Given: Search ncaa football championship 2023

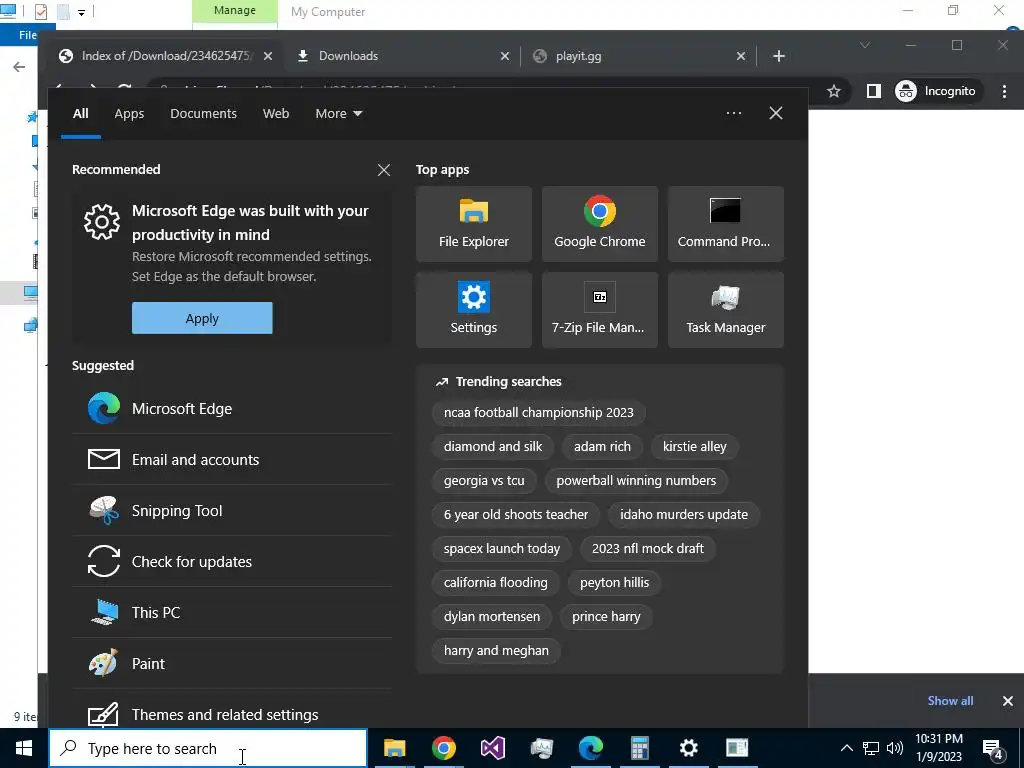Looking at the screenshot, I should click(538, 412).
